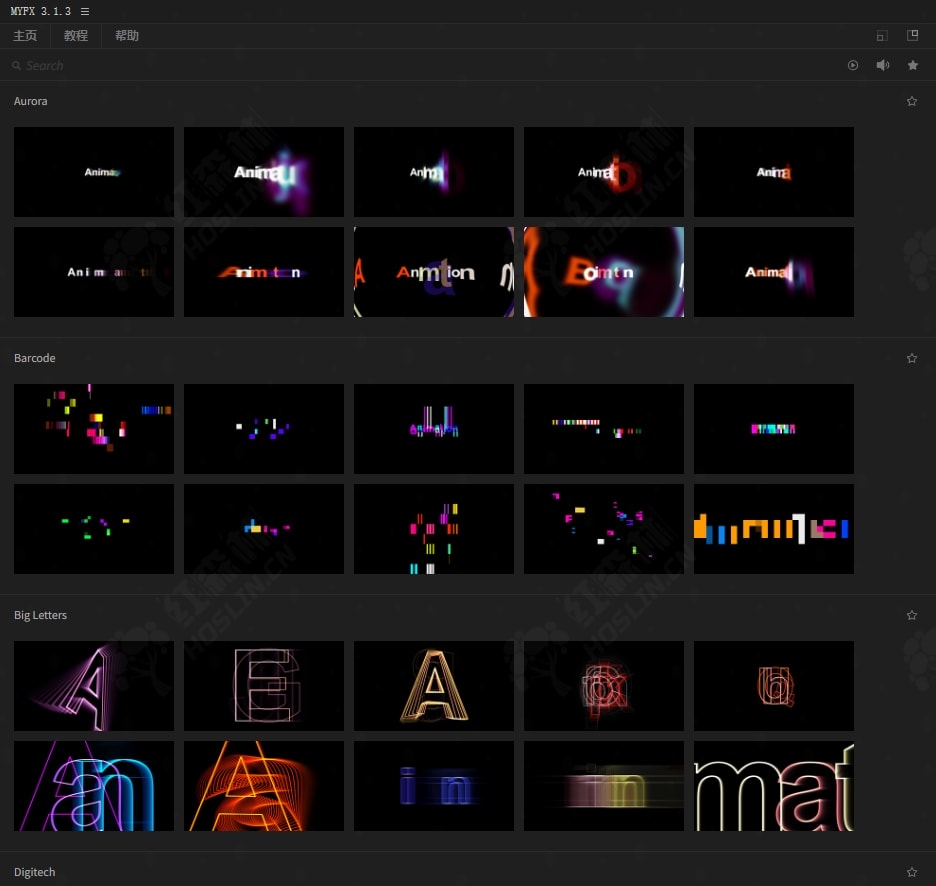Mute preview sound with speaker icon
Viewport: 936px width, 886px height.
883,65
